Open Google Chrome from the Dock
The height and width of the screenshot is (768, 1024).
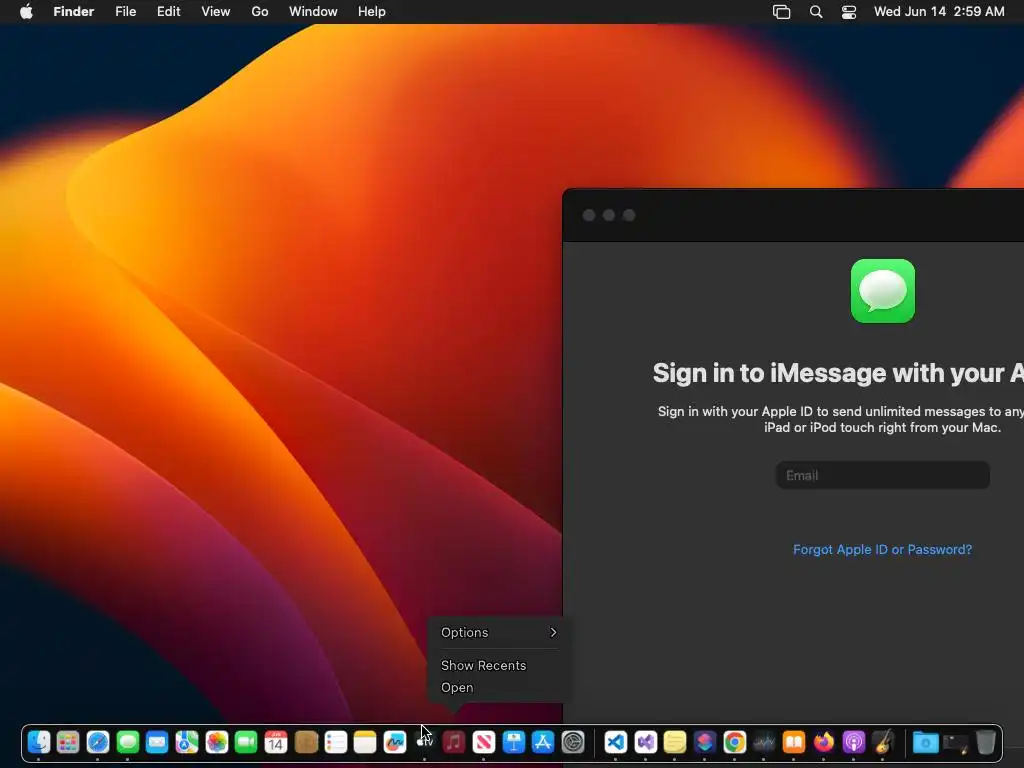coord(734,743)
